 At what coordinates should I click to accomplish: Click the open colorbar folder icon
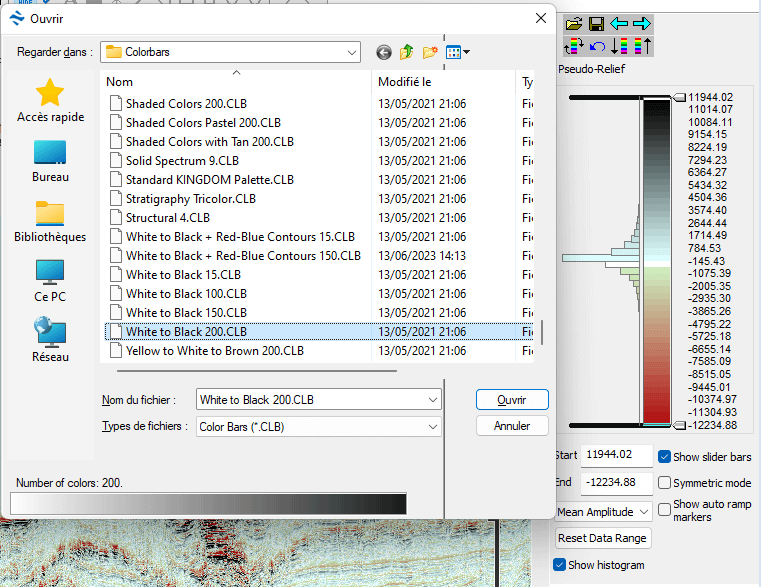(x=574, y=23)
